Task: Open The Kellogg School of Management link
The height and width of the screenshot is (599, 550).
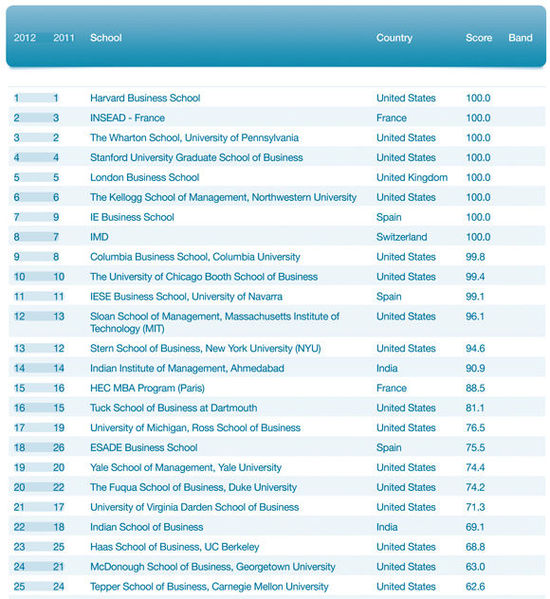Action: click(x=223, y=198)
